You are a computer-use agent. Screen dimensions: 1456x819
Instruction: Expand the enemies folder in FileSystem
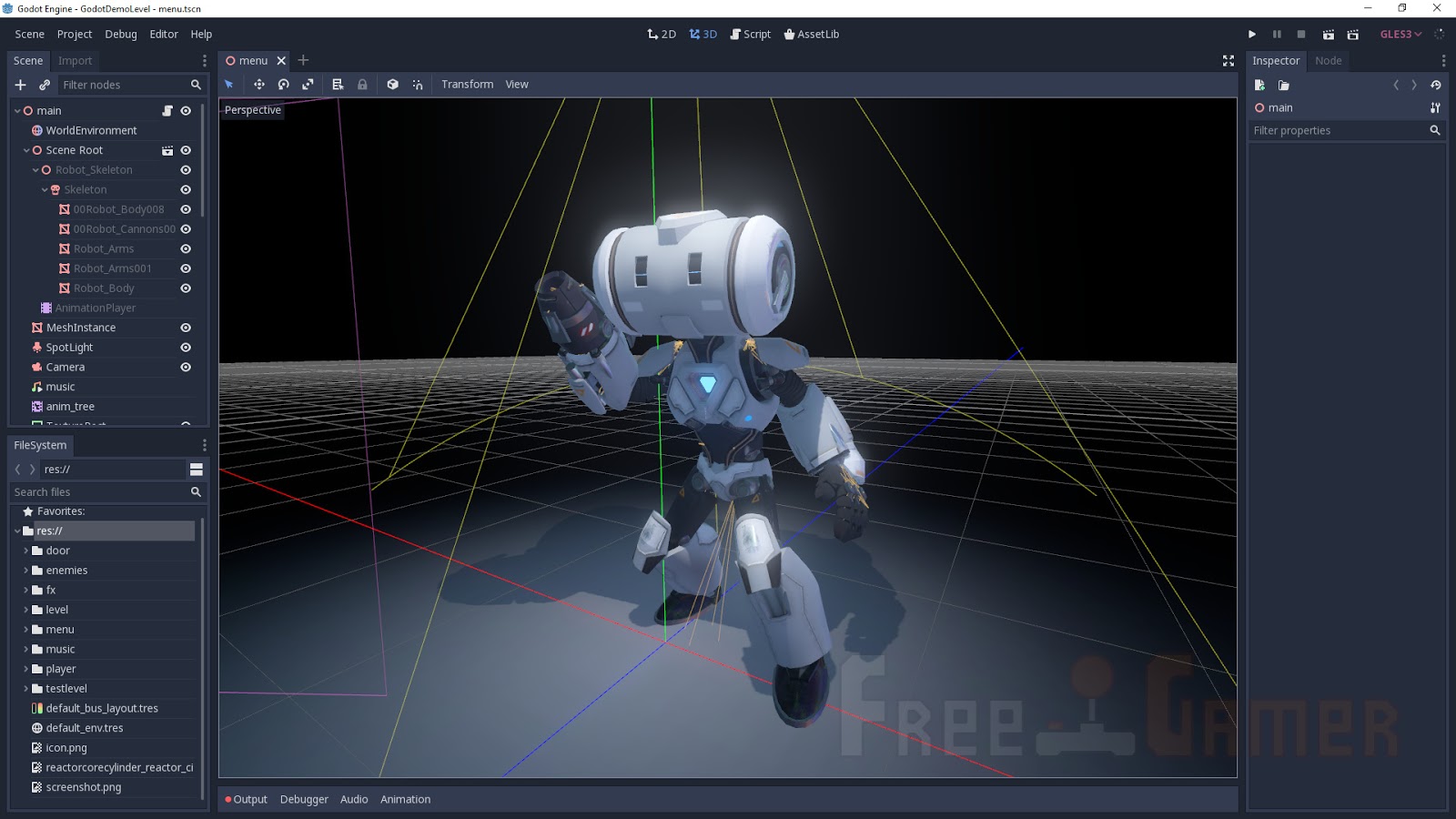(25, 571)
